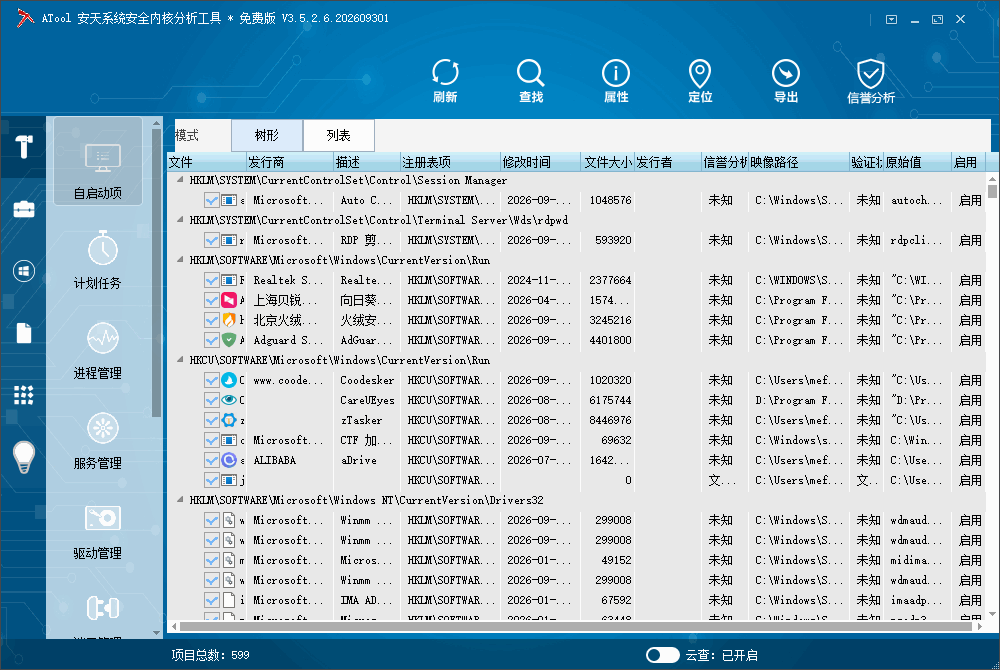Screen dimensions: 1000x670
Task: Open the dot grid section in the left rail
Action: [x=24, y=395]
